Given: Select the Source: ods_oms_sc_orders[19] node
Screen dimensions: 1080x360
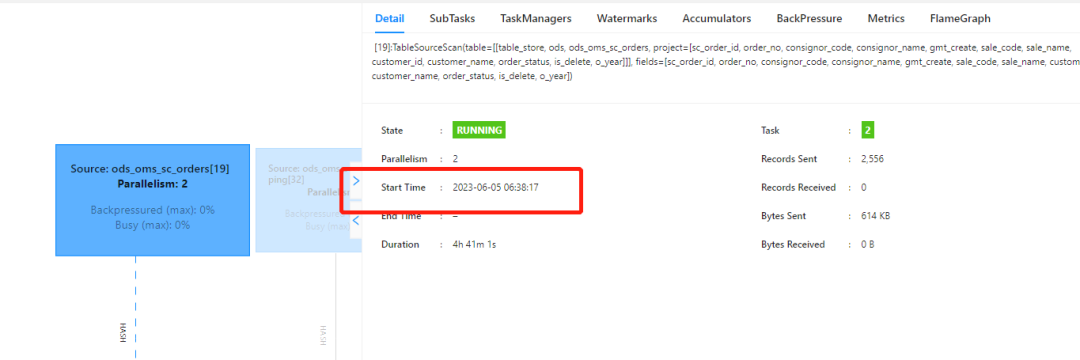Looking at the screenshot, I should pos(152,200).
